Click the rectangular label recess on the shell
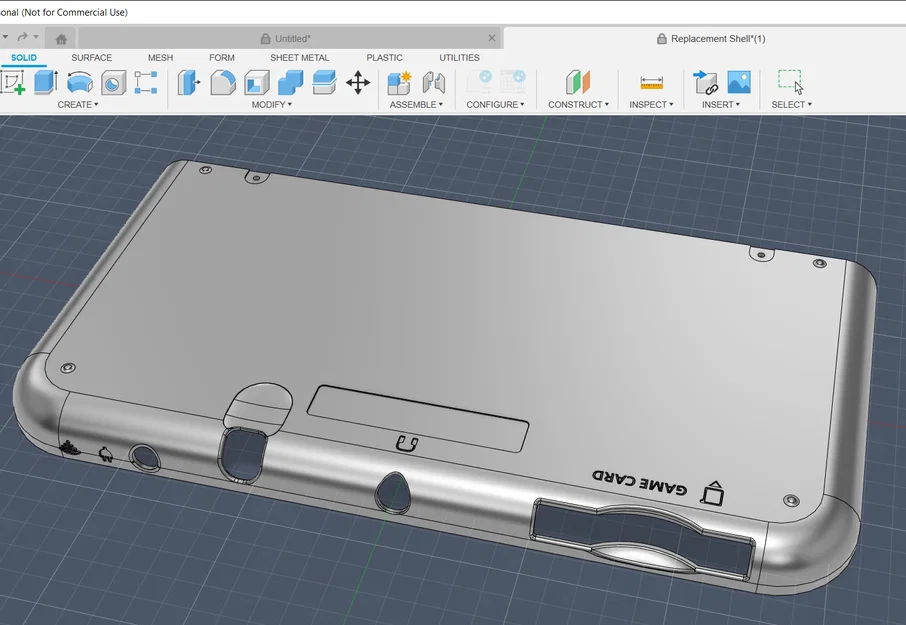This screenshot has width=906, height=625. coord(418,419)
